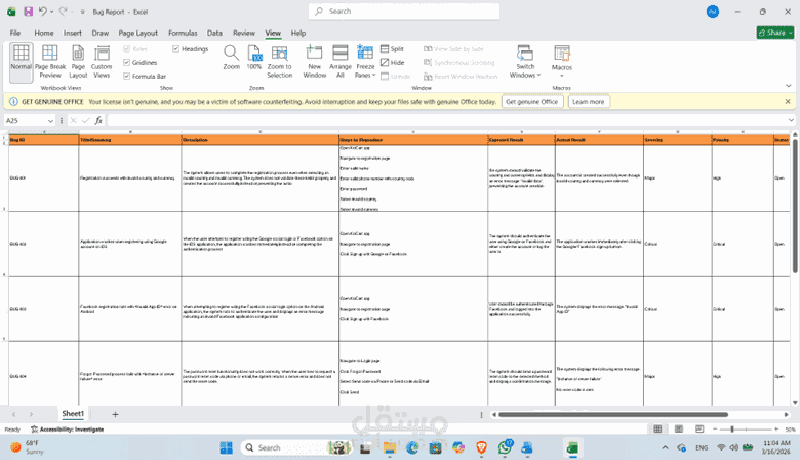Click the insert function fx icon
Viewport: 800px width, 460px height.
tap(98, 120)
